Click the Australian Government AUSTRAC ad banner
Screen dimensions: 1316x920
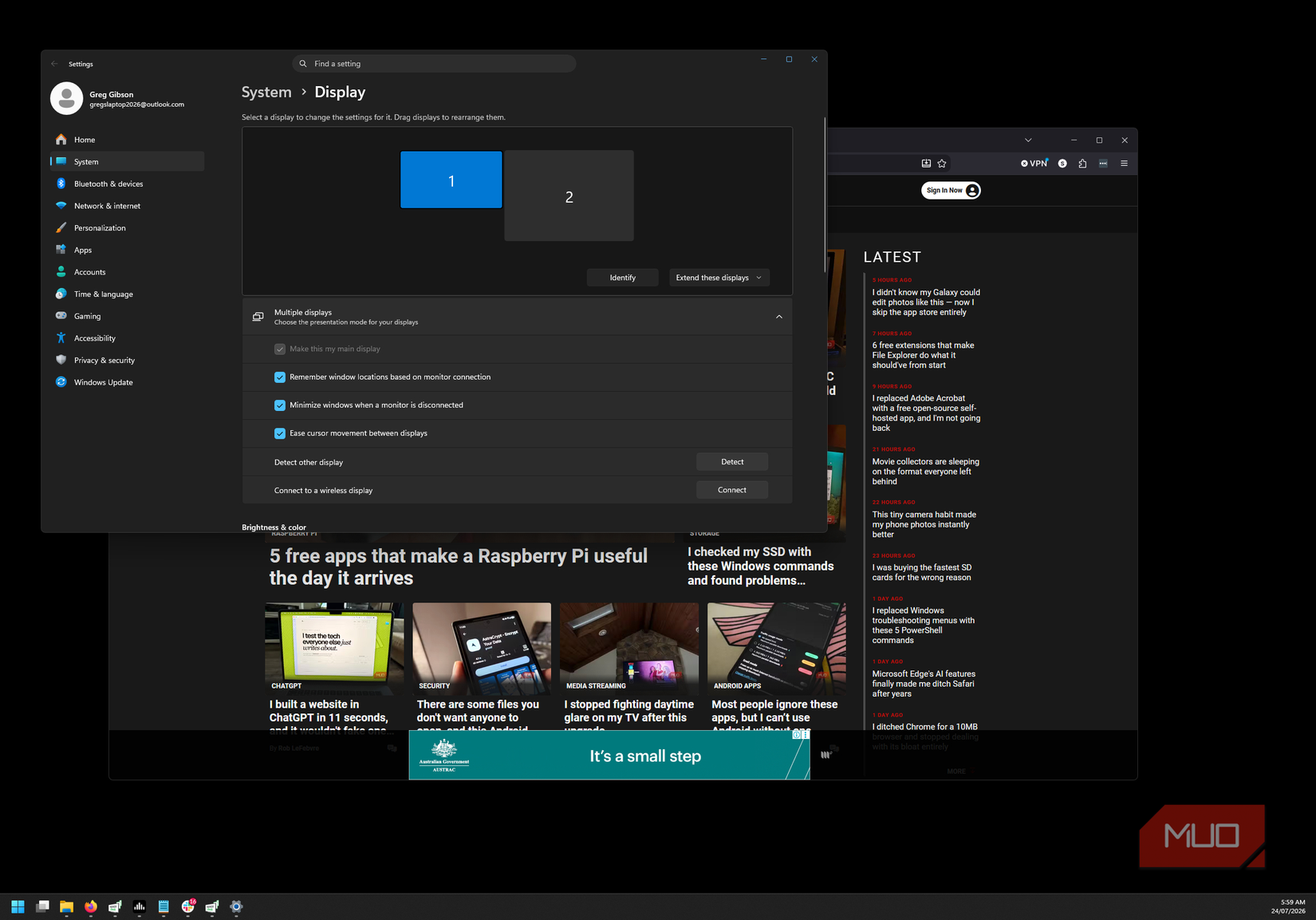pos(609,755)
